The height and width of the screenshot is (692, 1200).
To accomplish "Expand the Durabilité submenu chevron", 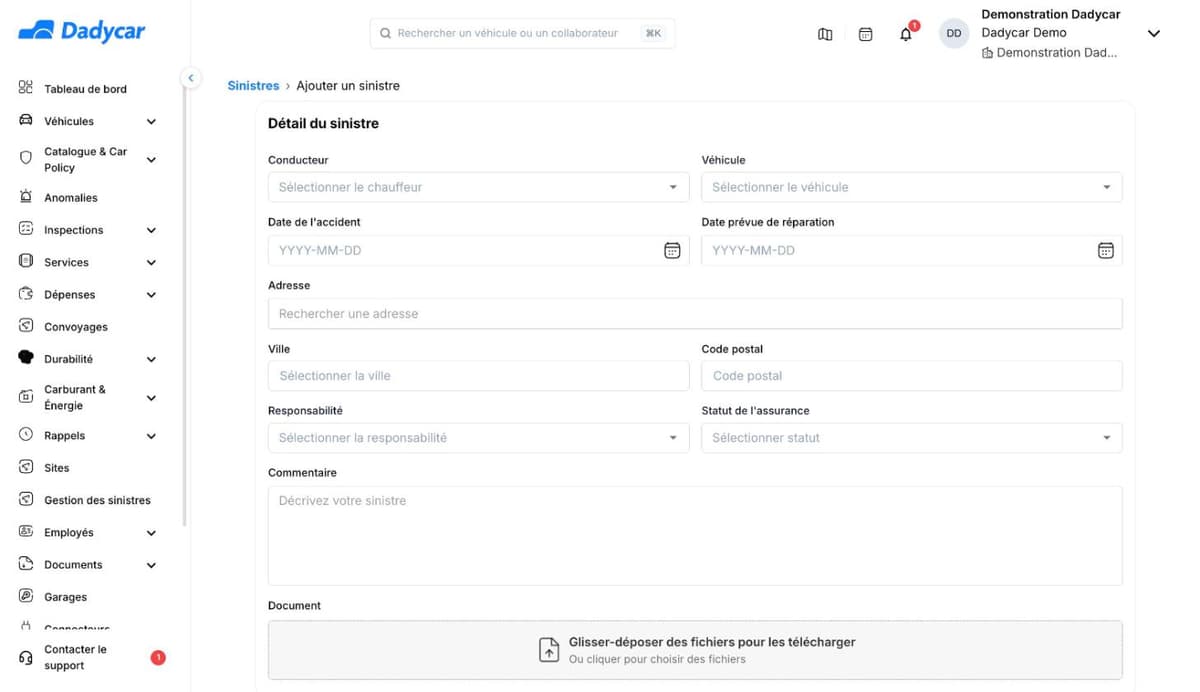I will pyautogui.click(x=151, y=359).
